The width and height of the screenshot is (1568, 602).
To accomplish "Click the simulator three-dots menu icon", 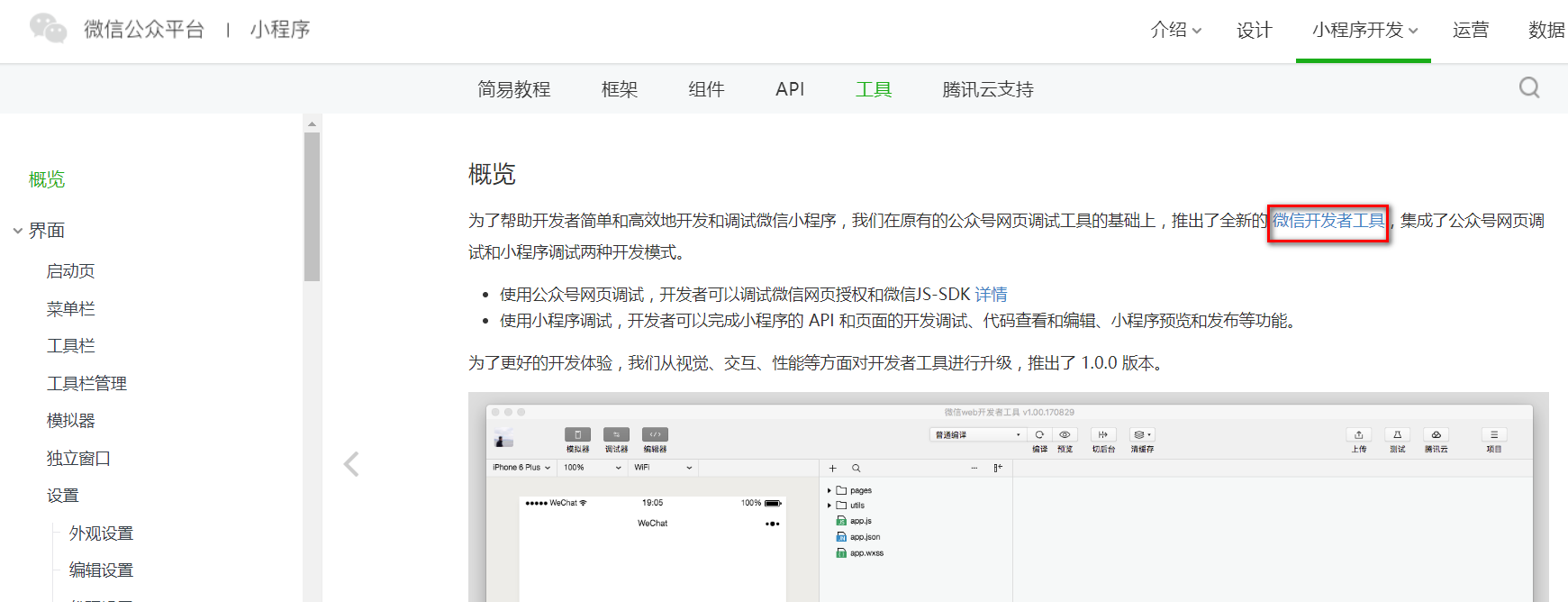I will [x=773, y=524].
